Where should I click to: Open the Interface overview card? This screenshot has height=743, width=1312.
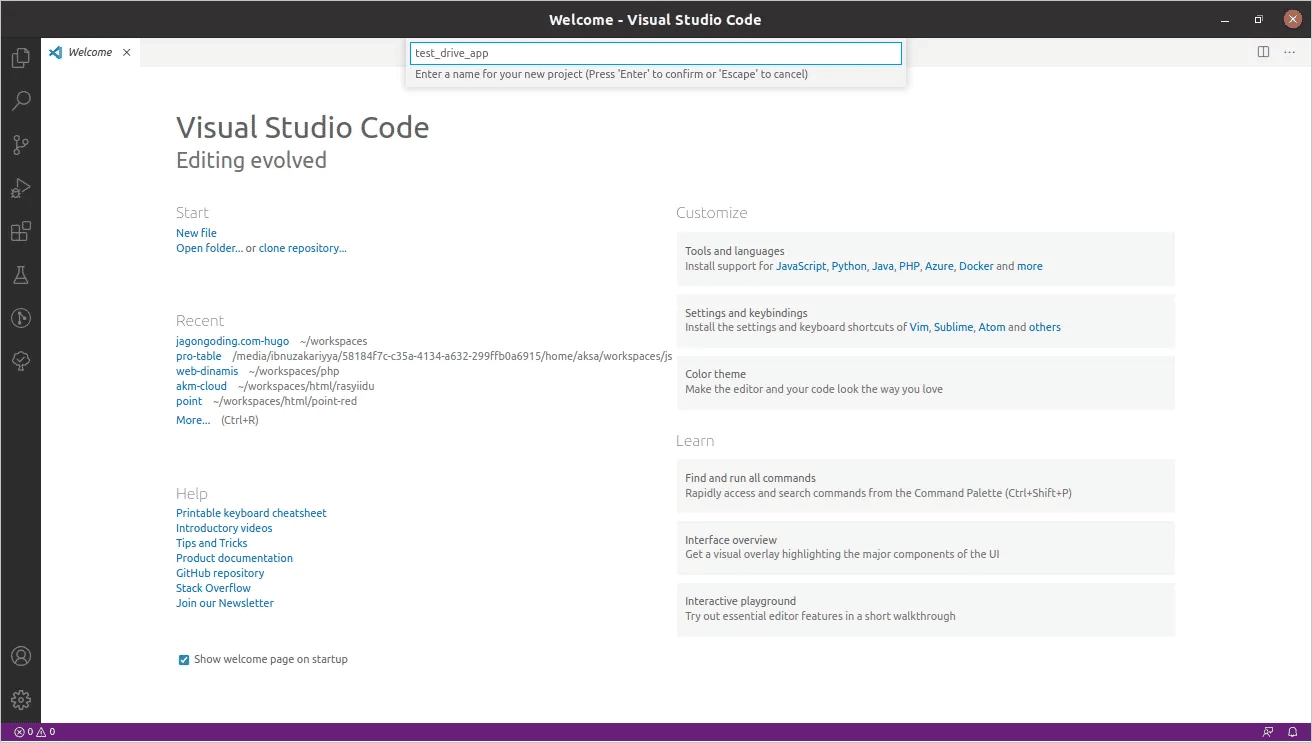coord(926,547)
